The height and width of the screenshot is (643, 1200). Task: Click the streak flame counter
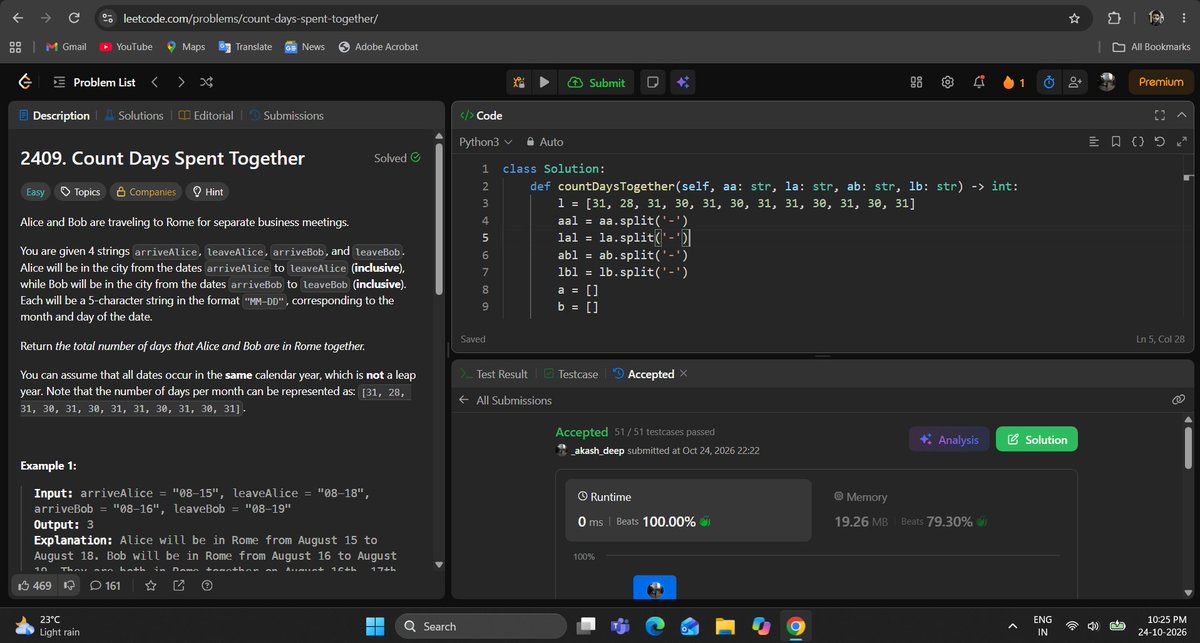[x=1013, y=82]
